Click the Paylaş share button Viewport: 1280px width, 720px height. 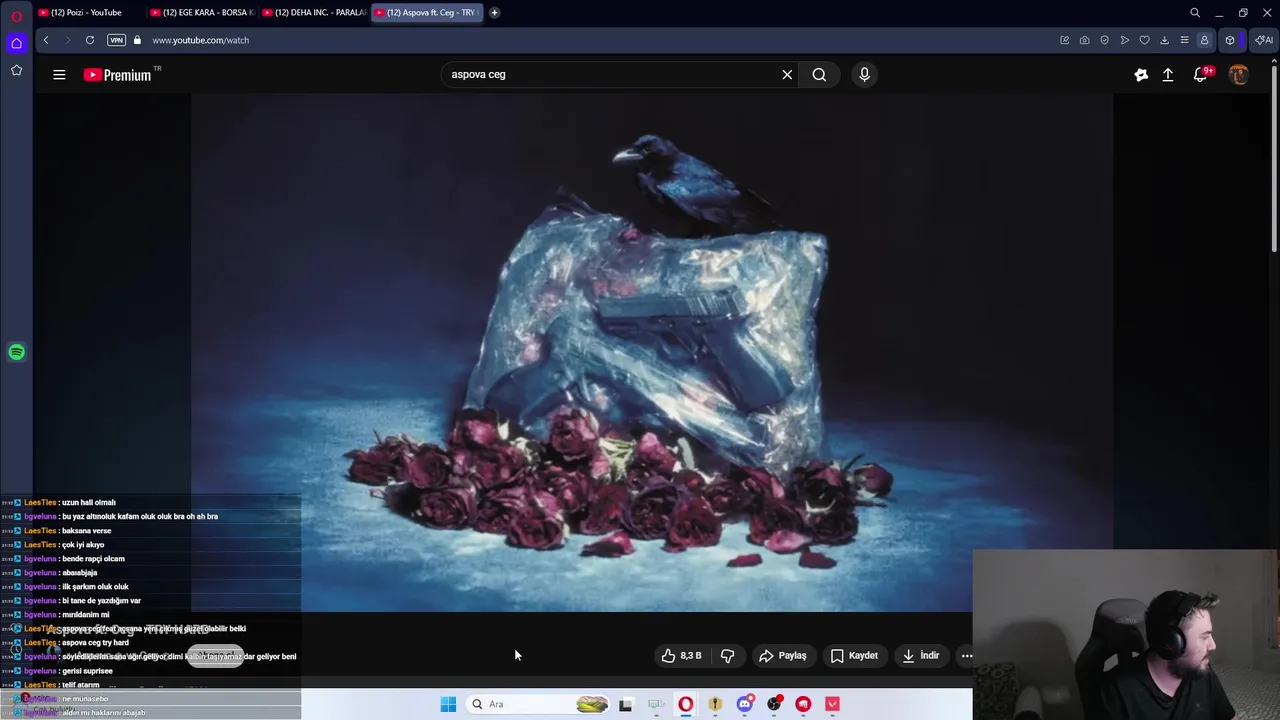pos(782,656)
